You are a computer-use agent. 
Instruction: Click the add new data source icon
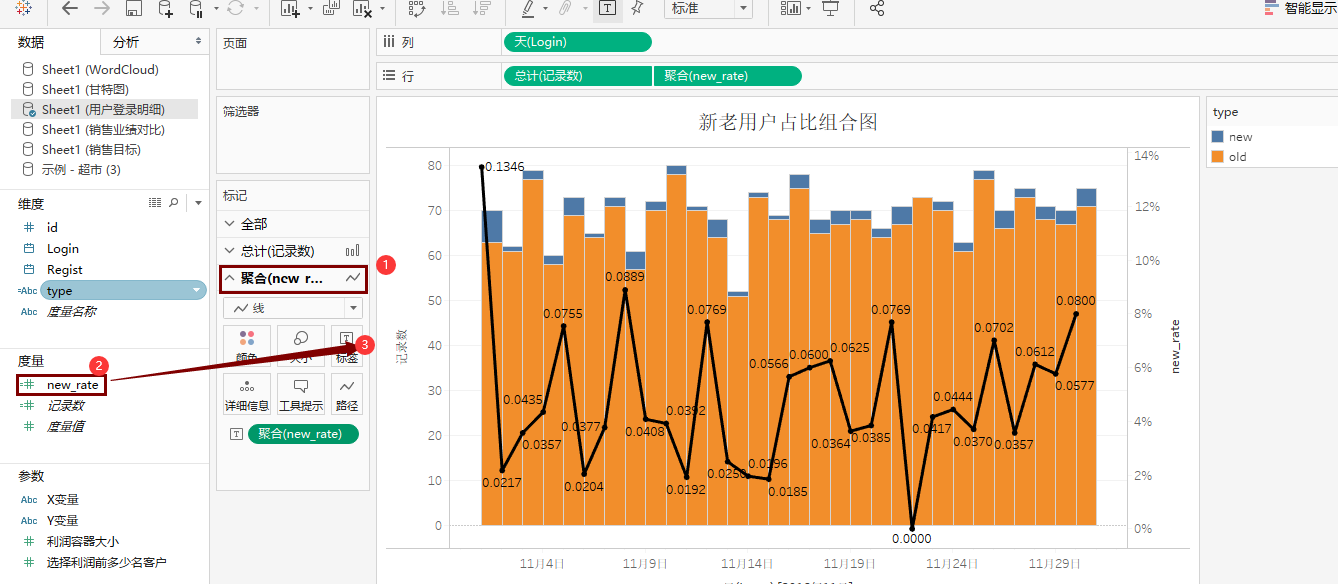coord(166,8)
